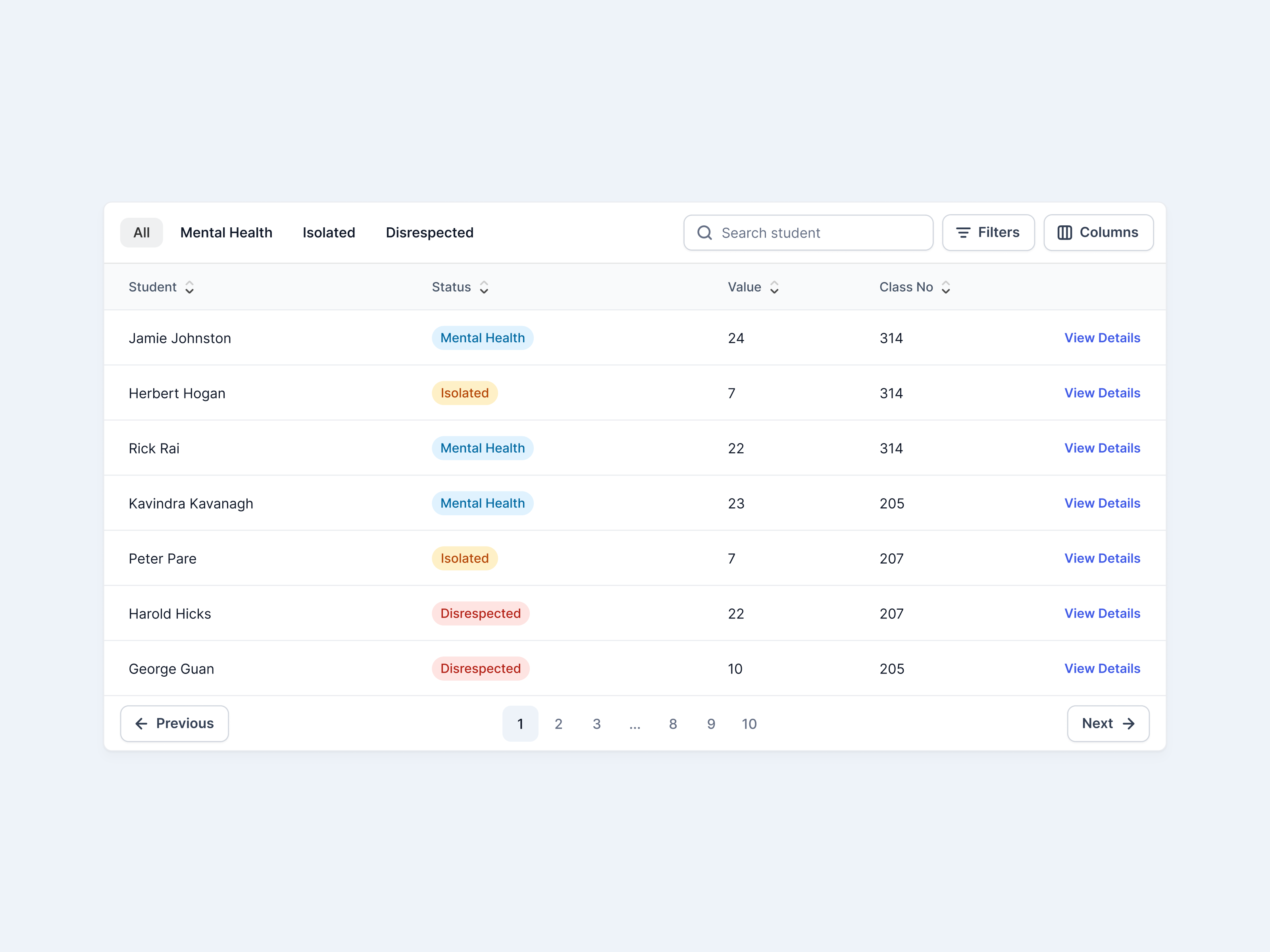1270x952 pixels.
Task: Click the search magnifier icon
Action: pos(704,232)
